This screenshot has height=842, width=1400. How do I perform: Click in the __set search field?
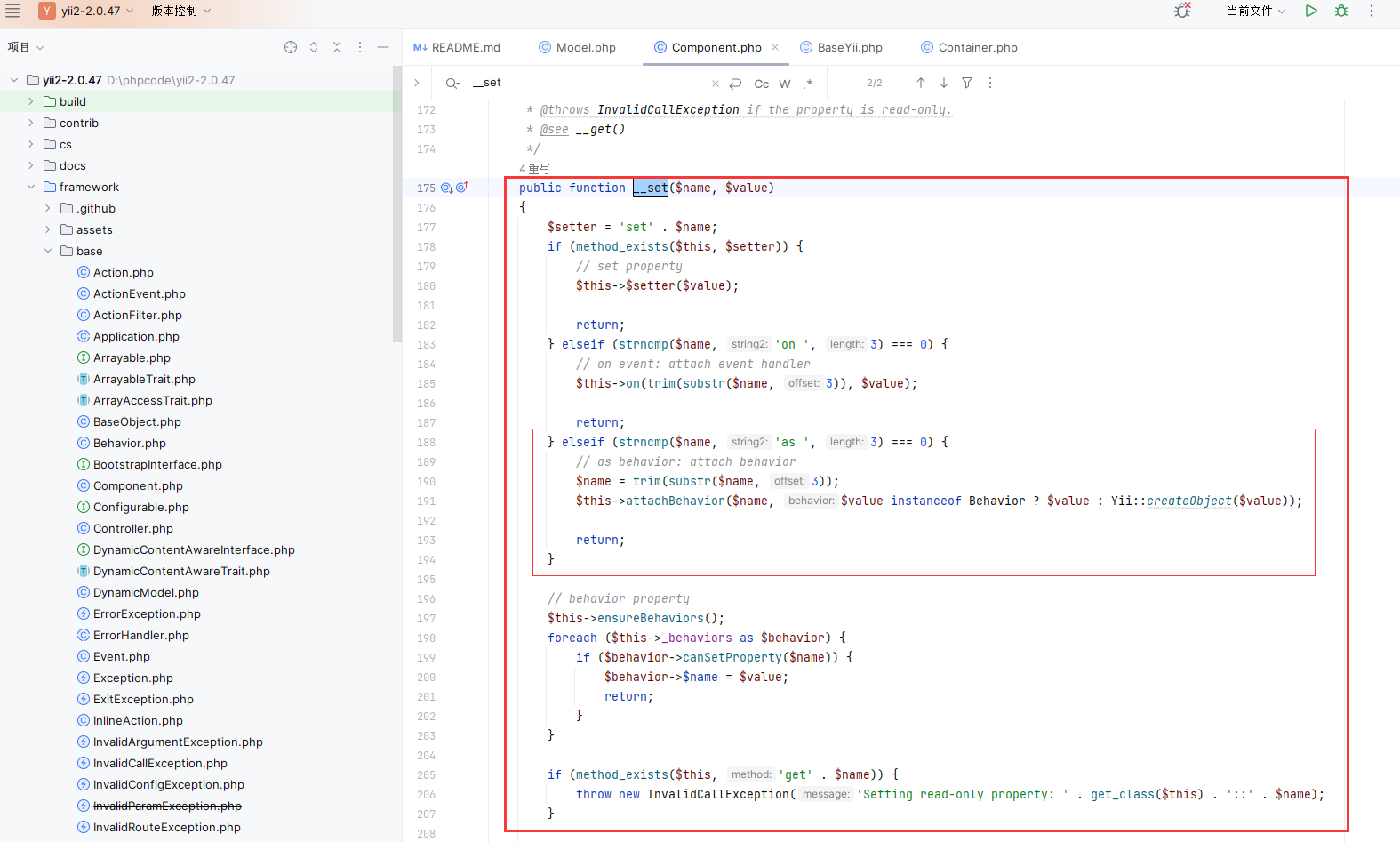click(x=587, y=83)
